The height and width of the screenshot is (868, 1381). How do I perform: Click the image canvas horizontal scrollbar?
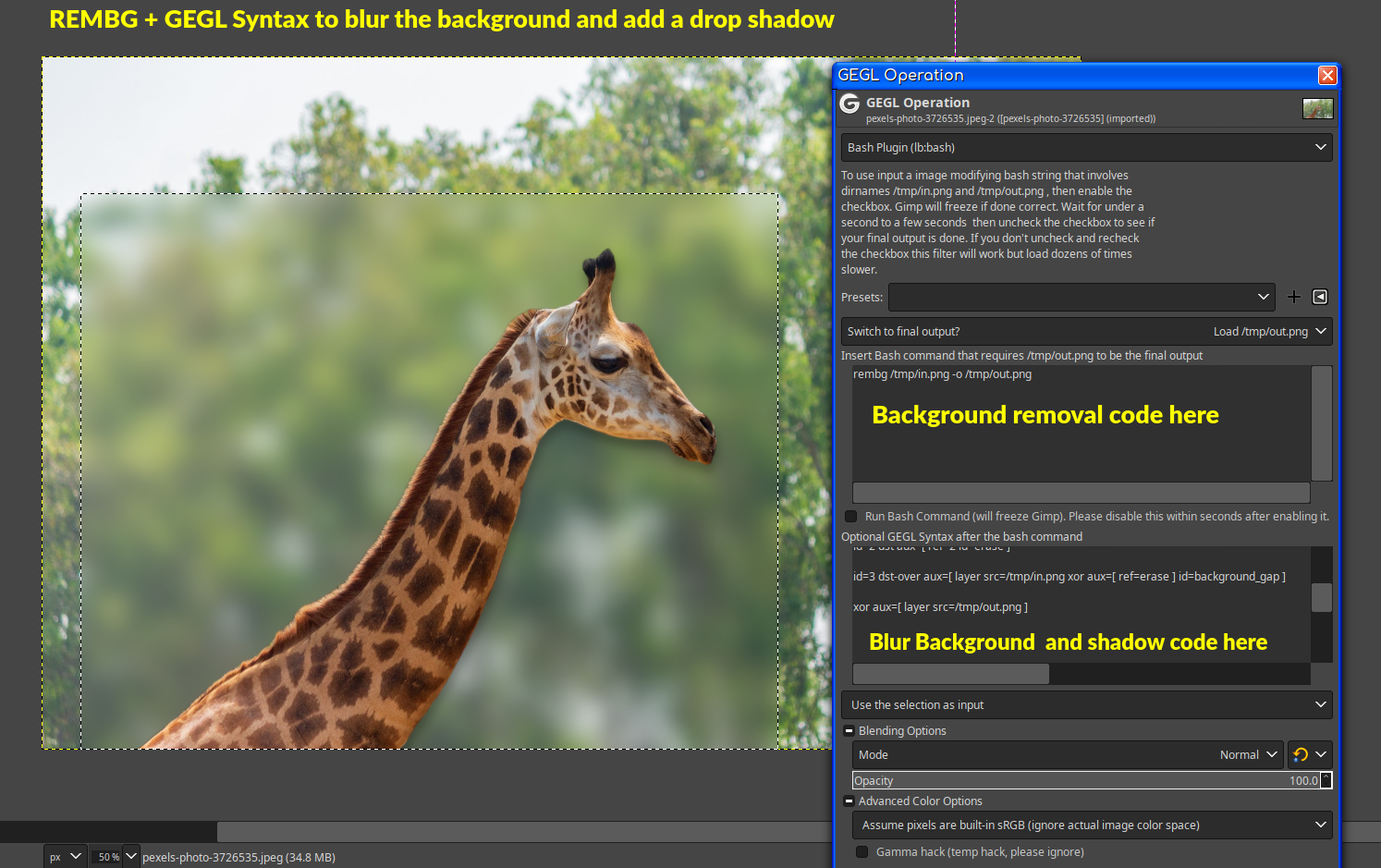[x=524, y=831]
